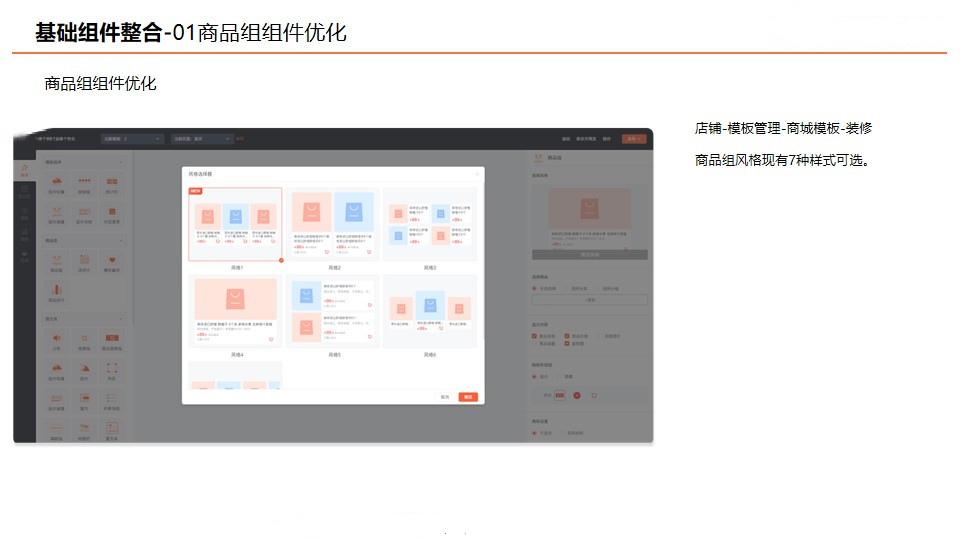The image size is (960, 540).
Task: Toggle the product price checkbox
Action: (x=567, y=336)
